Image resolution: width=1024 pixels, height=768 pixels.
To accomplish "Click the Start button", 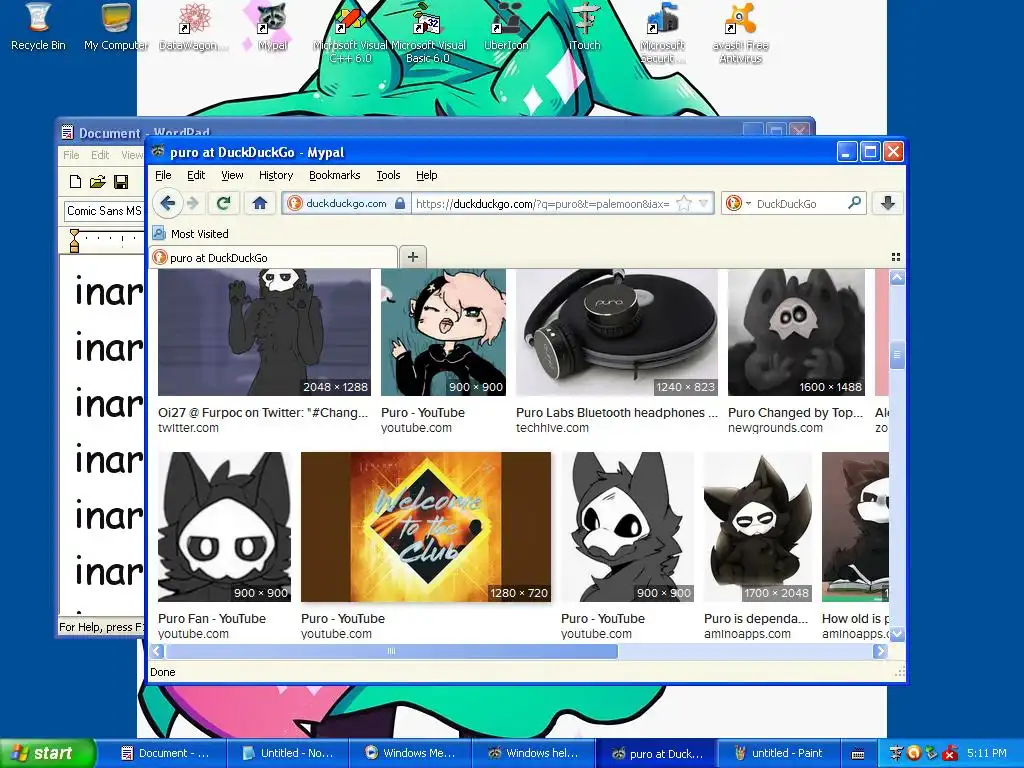I will coord(48,753).
